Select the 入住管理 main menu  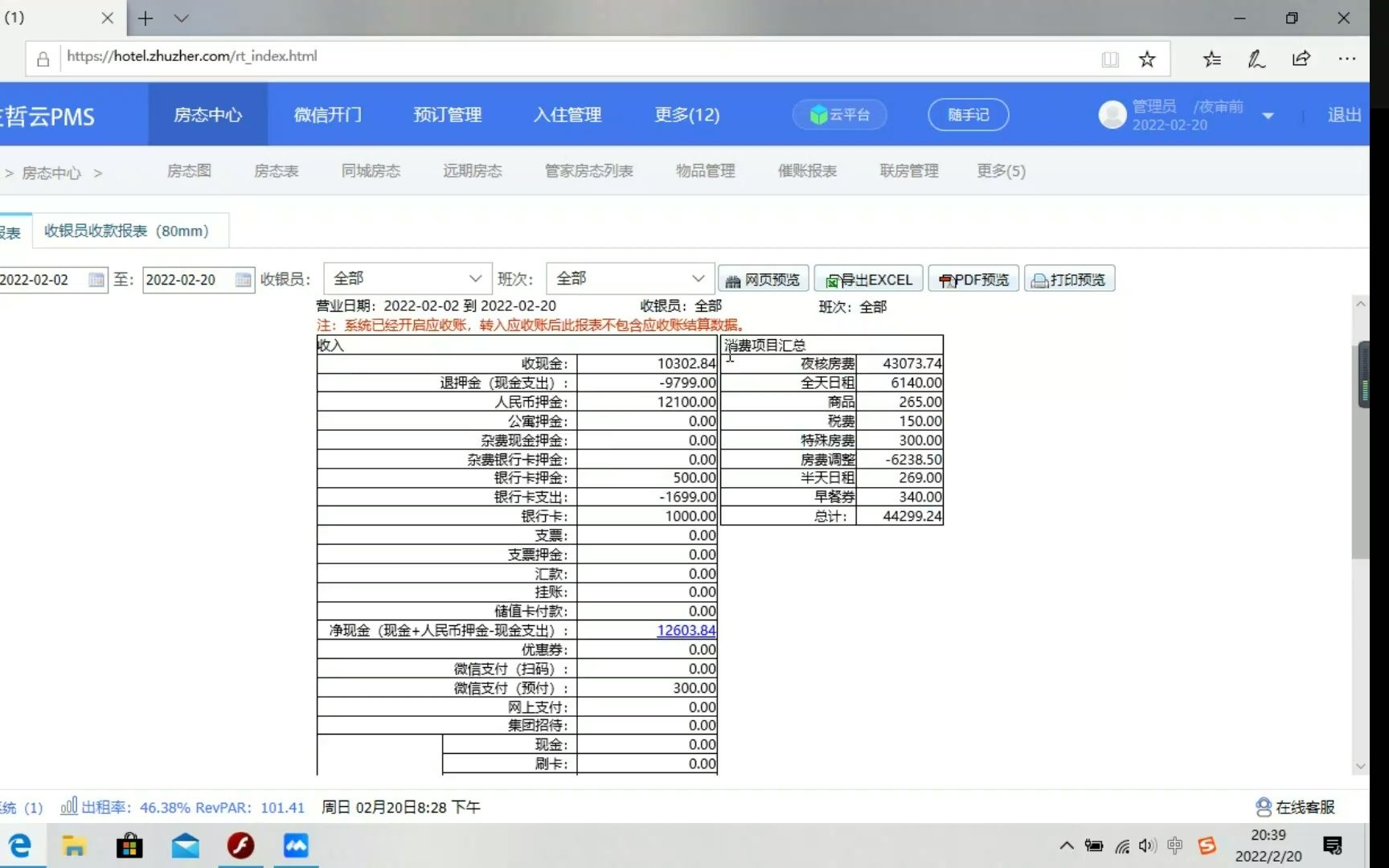pos(567,115)
